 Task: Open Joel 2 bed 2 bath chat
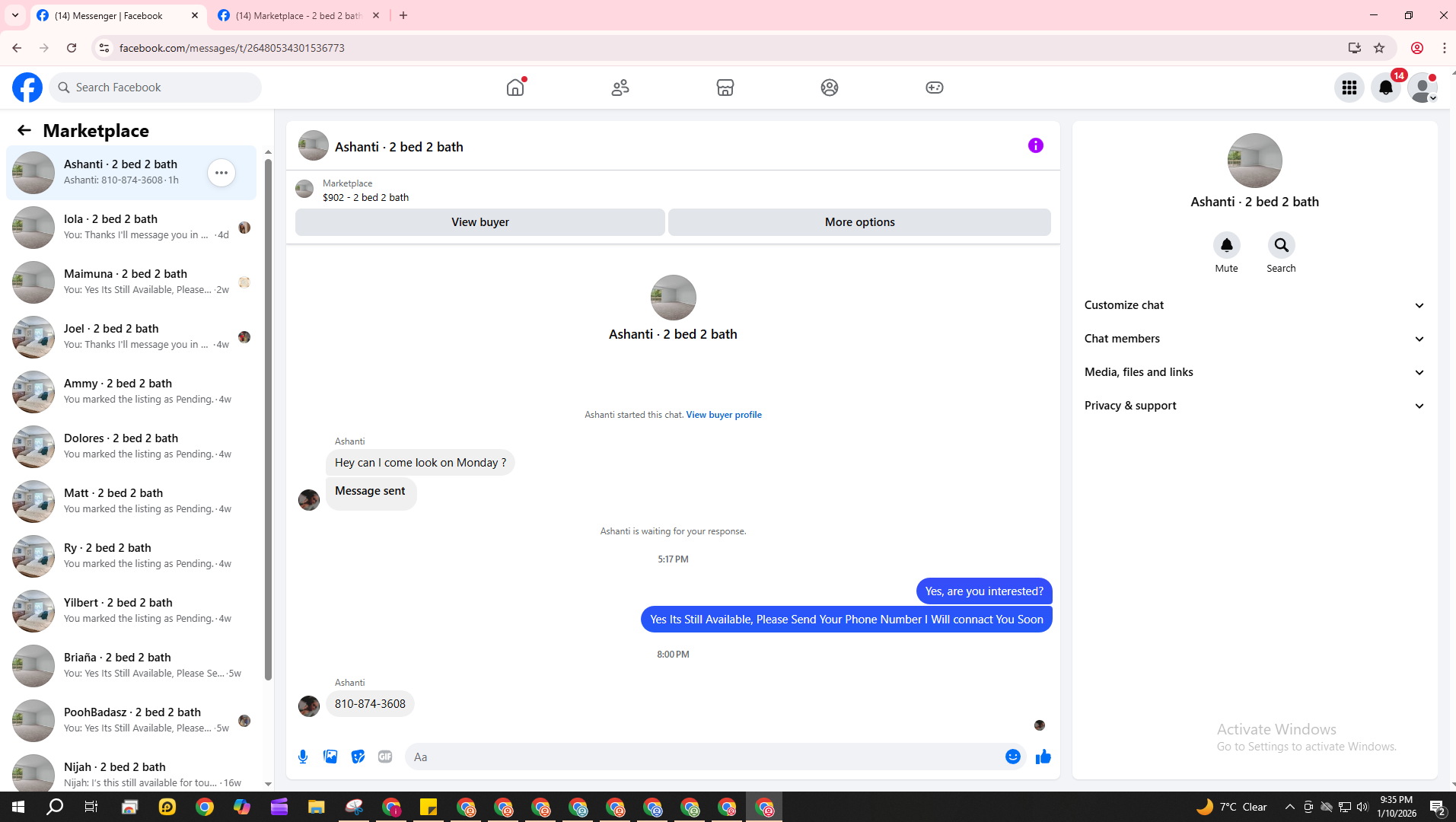[x=131, y=337]
